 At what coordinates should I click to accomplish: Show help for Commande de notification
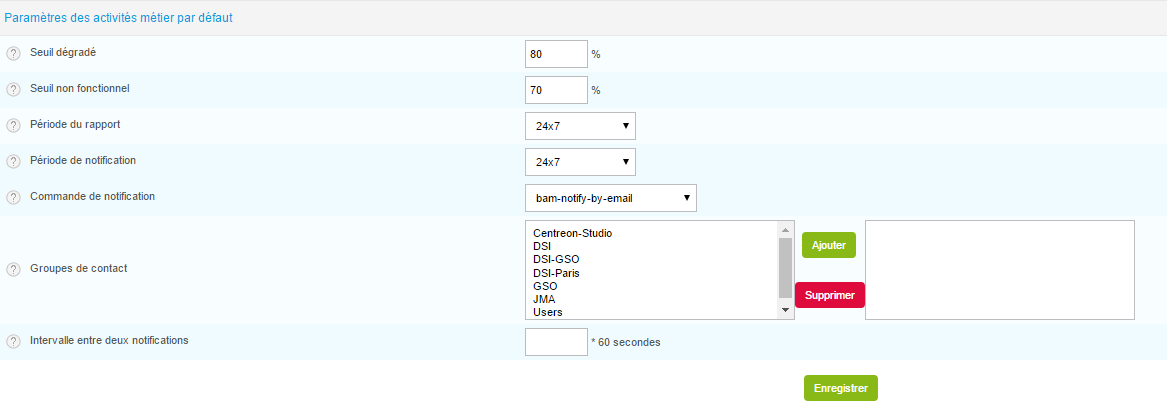click(13, 198)
